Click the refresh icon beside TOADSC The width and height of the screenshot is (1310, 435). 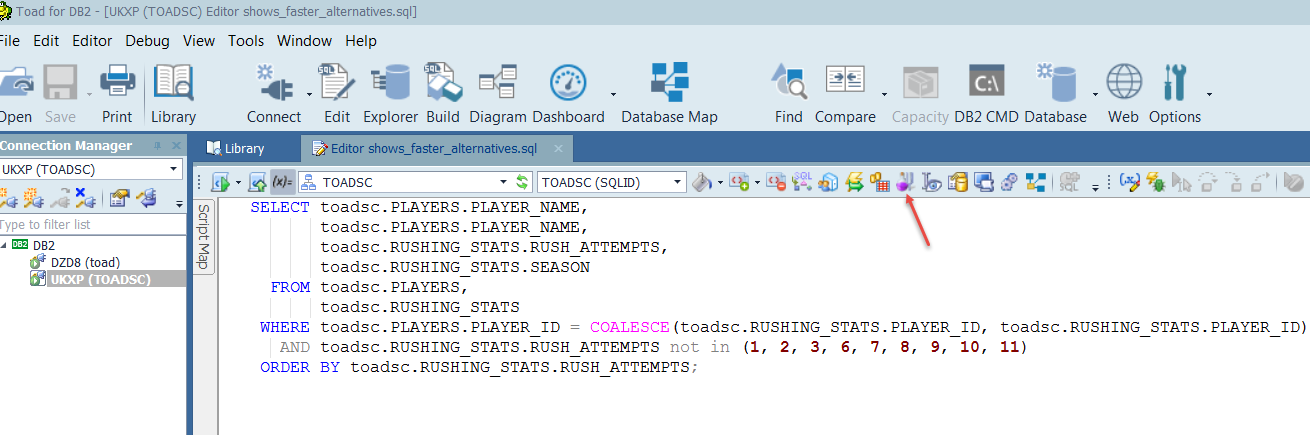tap(521, 182)
